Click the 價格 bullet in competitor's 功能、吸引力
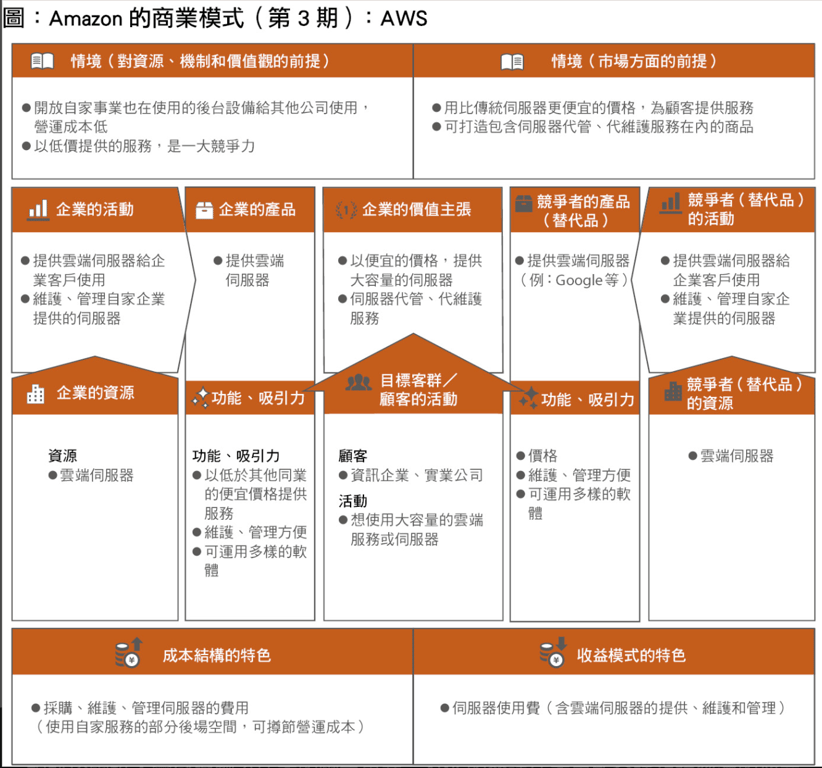This screenshot has height=768, width=822. point(537,456)
